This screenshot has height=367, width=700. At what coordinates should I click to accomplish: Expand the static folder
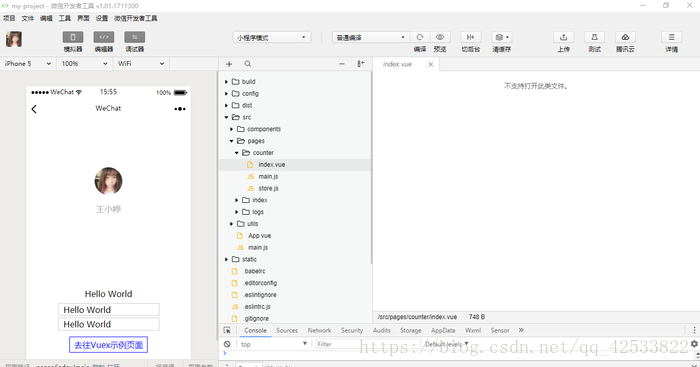coord(226,259)
